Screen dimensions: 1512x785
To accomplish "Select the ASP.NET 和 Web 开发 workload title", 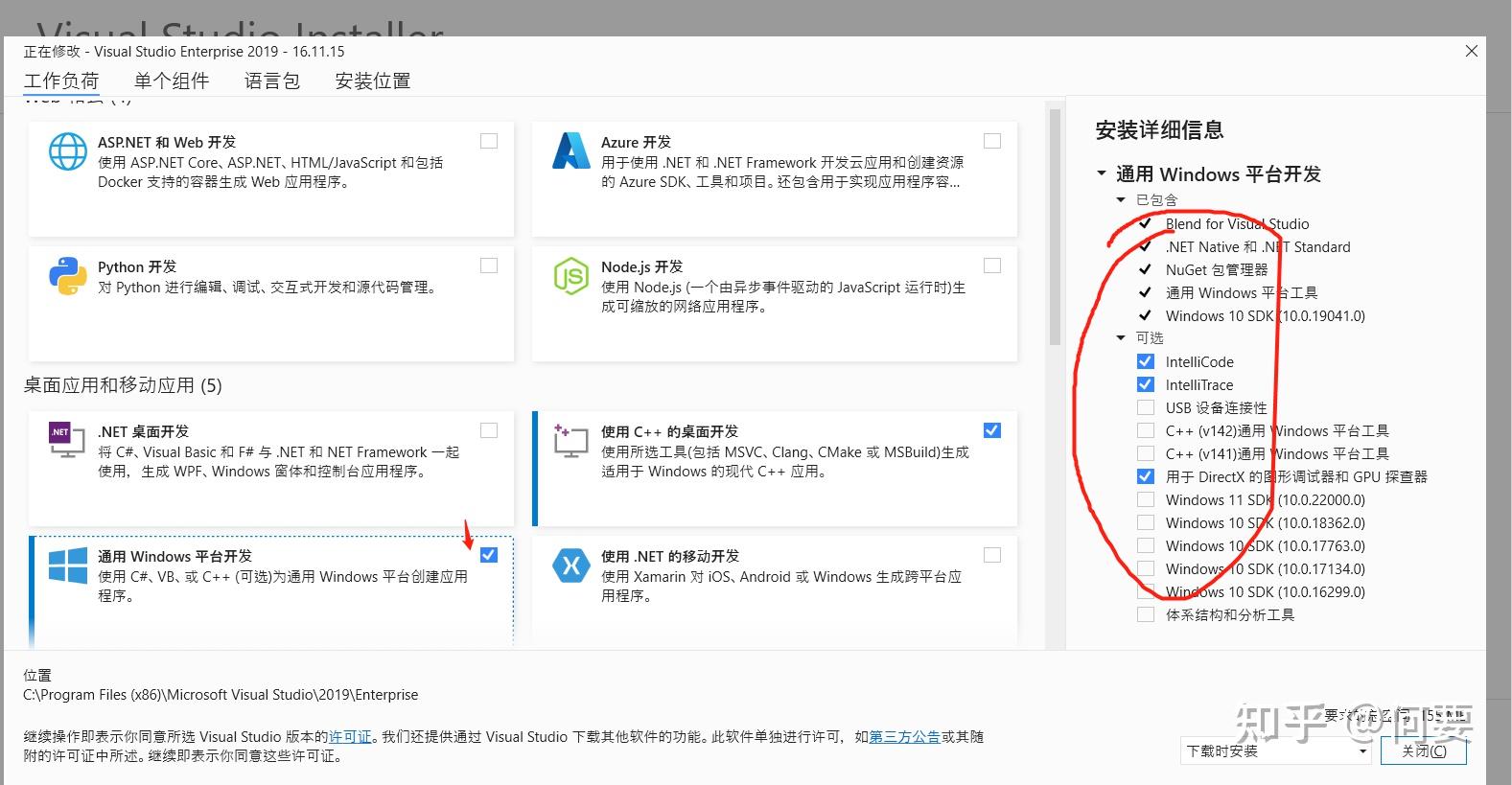I will [x=167, y=142].
